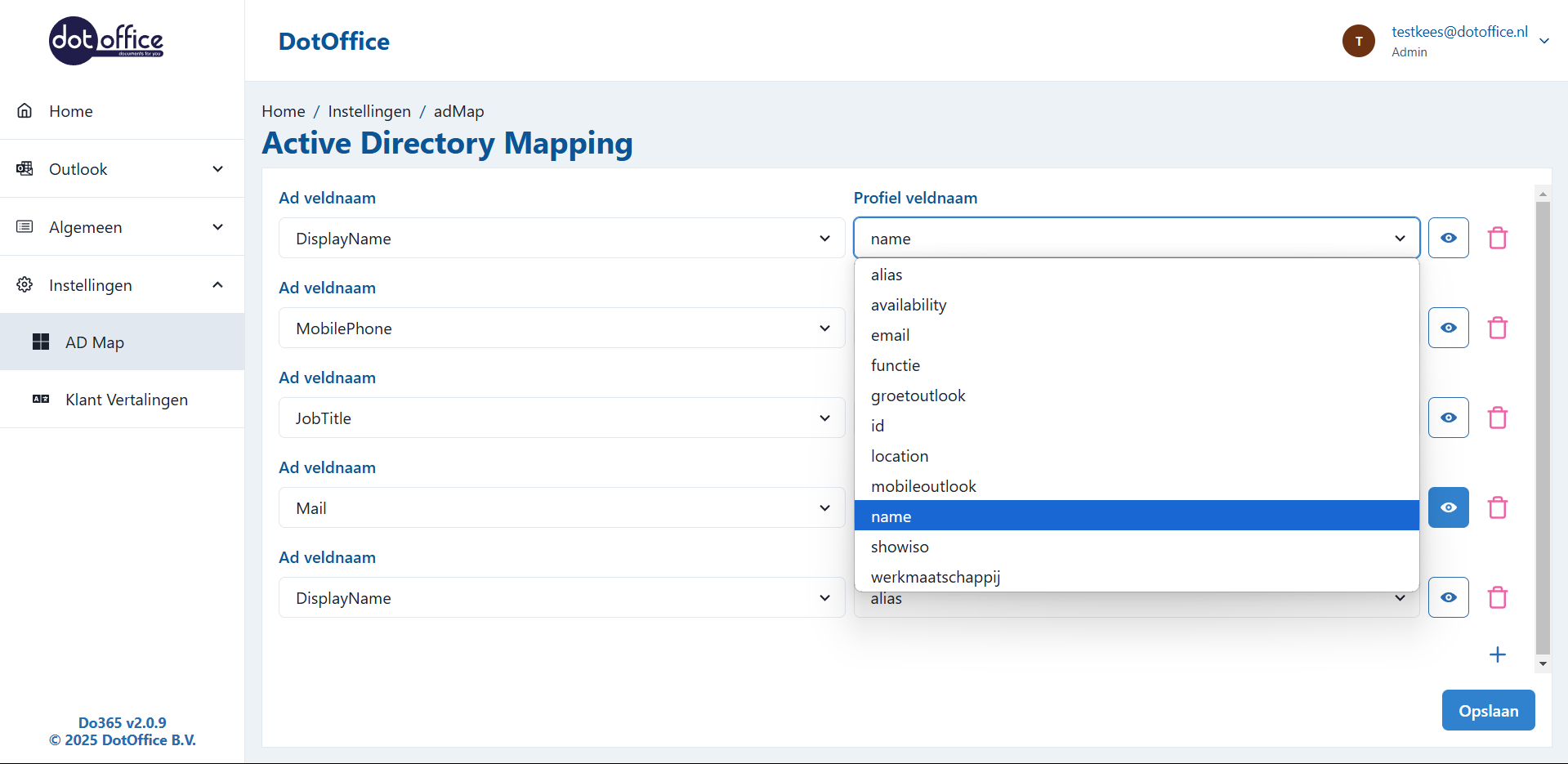This screenshot has width=1568, height=764.
Task: Click trash icon for MobilePhone row
Action: (x=1497, y=328)
